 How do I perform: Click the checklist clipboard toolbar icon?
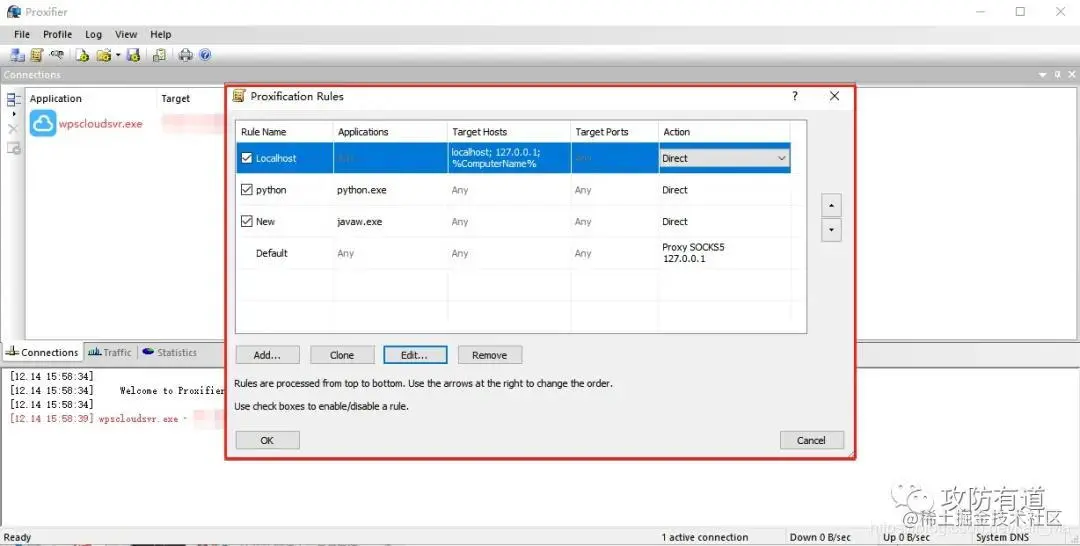[159, 55]
